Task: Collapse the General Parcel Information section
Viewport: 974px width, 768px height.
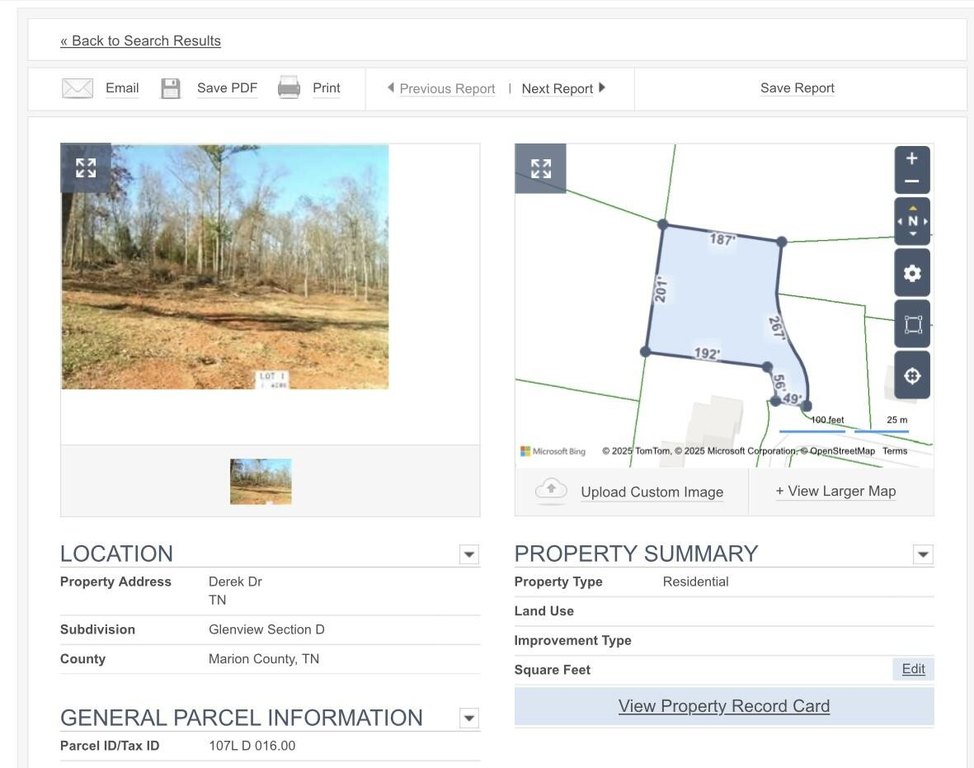Action: point(469,718)
